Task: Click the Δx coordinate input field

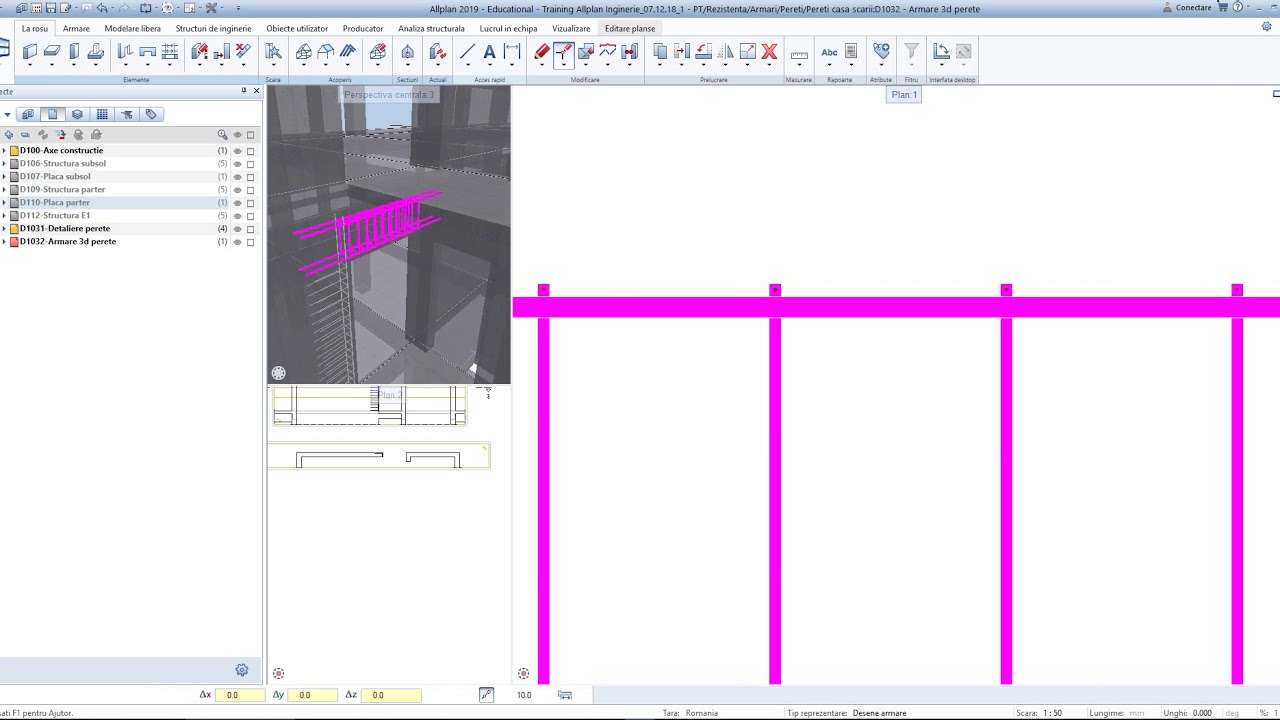Action: coord(242,695)
